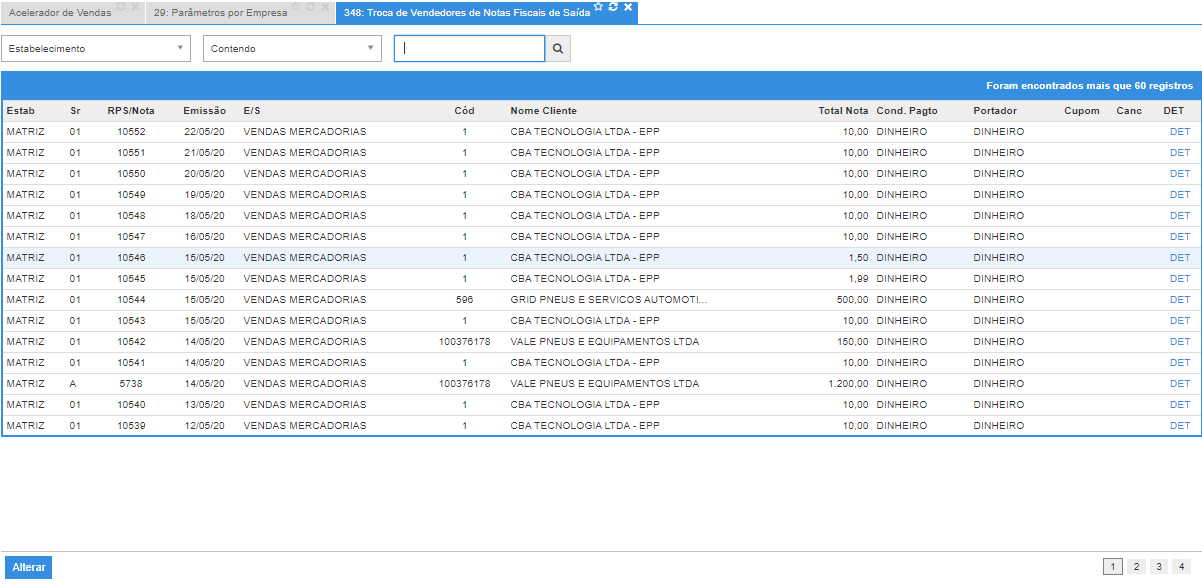Viewport: 1202px width, 587px height.
Task: Select the 348: Troca de Vendedores tab
Action: (x=467, y=13)
